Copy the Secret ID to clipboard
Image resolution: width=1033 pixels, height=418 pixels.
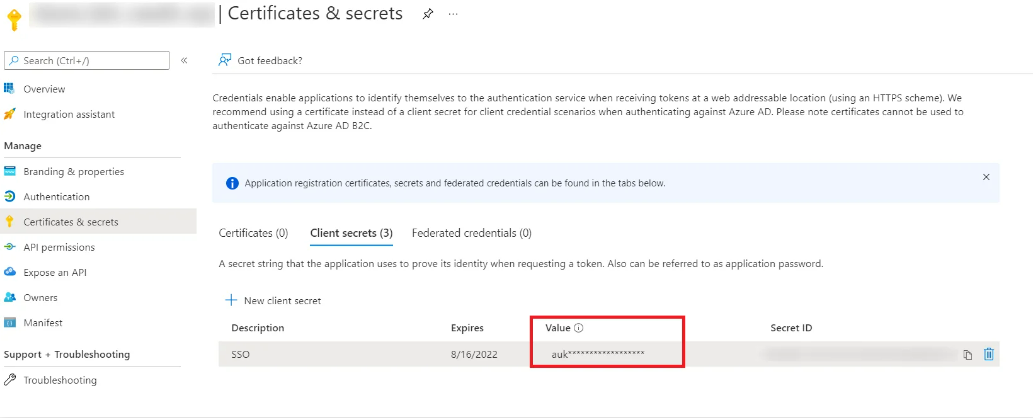coord(968,355)
